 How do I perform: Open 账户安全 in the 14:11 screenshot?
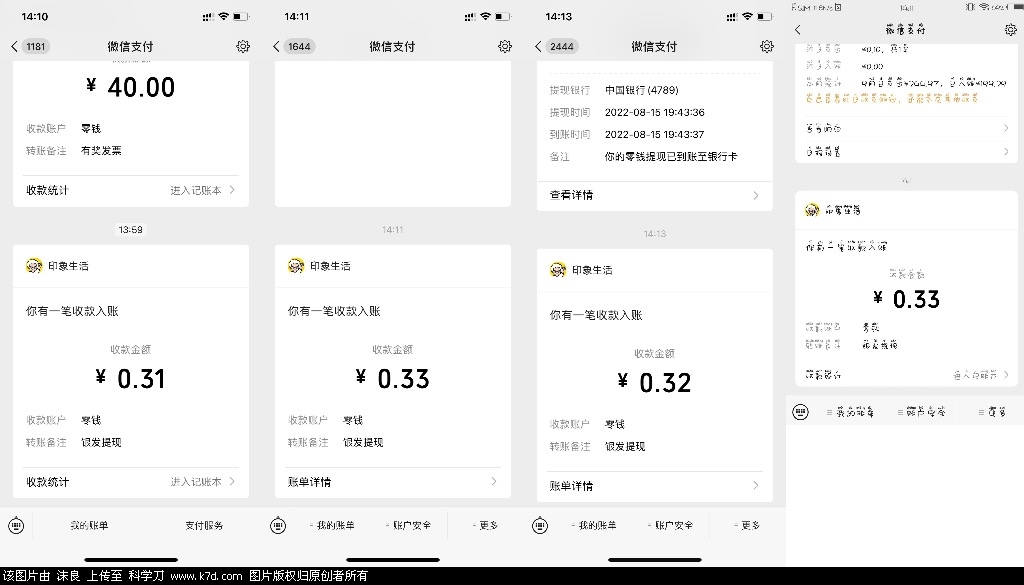409,525
